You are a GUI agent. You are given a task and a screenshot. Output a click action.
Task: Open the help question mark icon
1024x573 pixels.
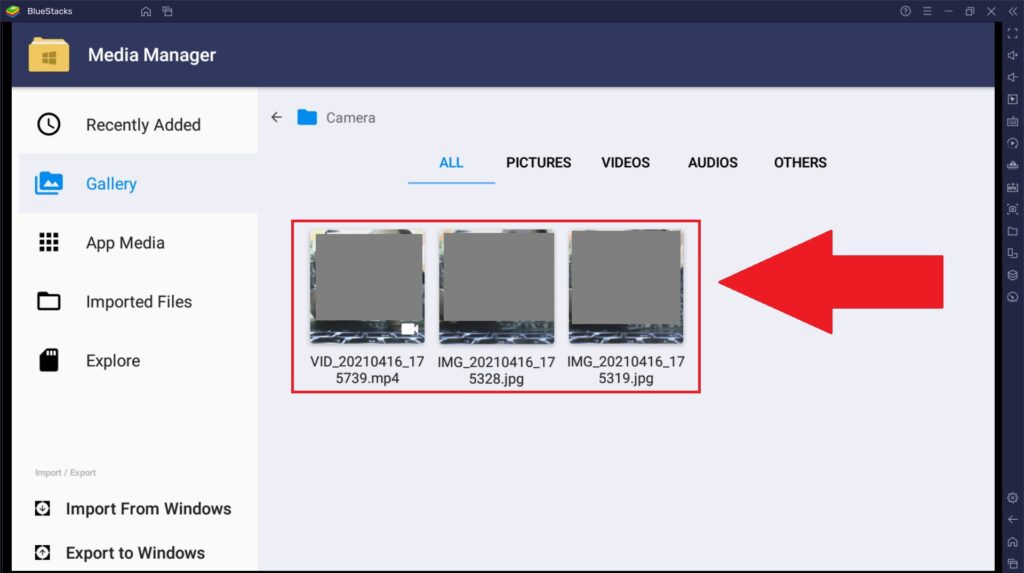906,11
